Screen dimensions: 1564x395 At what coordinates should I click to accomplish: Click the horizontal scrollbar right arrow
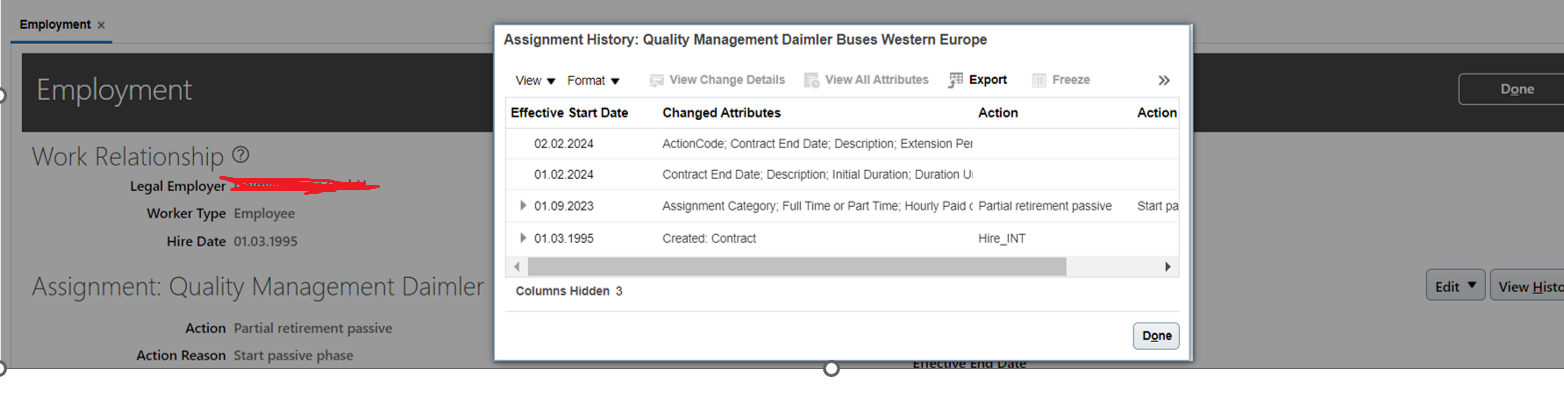point(1166,267)
